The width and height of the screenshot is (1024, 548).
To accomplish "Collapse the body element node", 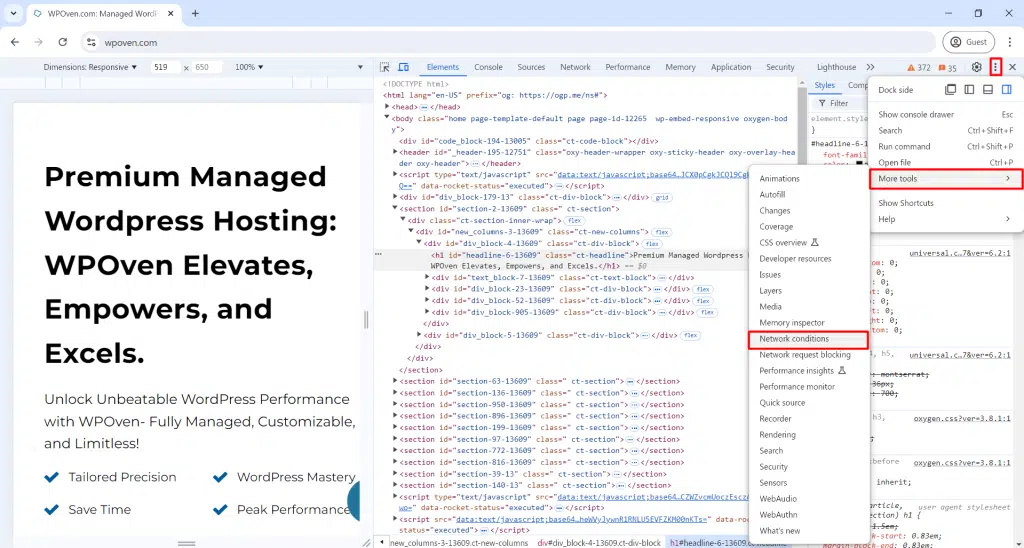I will [387, 118].
